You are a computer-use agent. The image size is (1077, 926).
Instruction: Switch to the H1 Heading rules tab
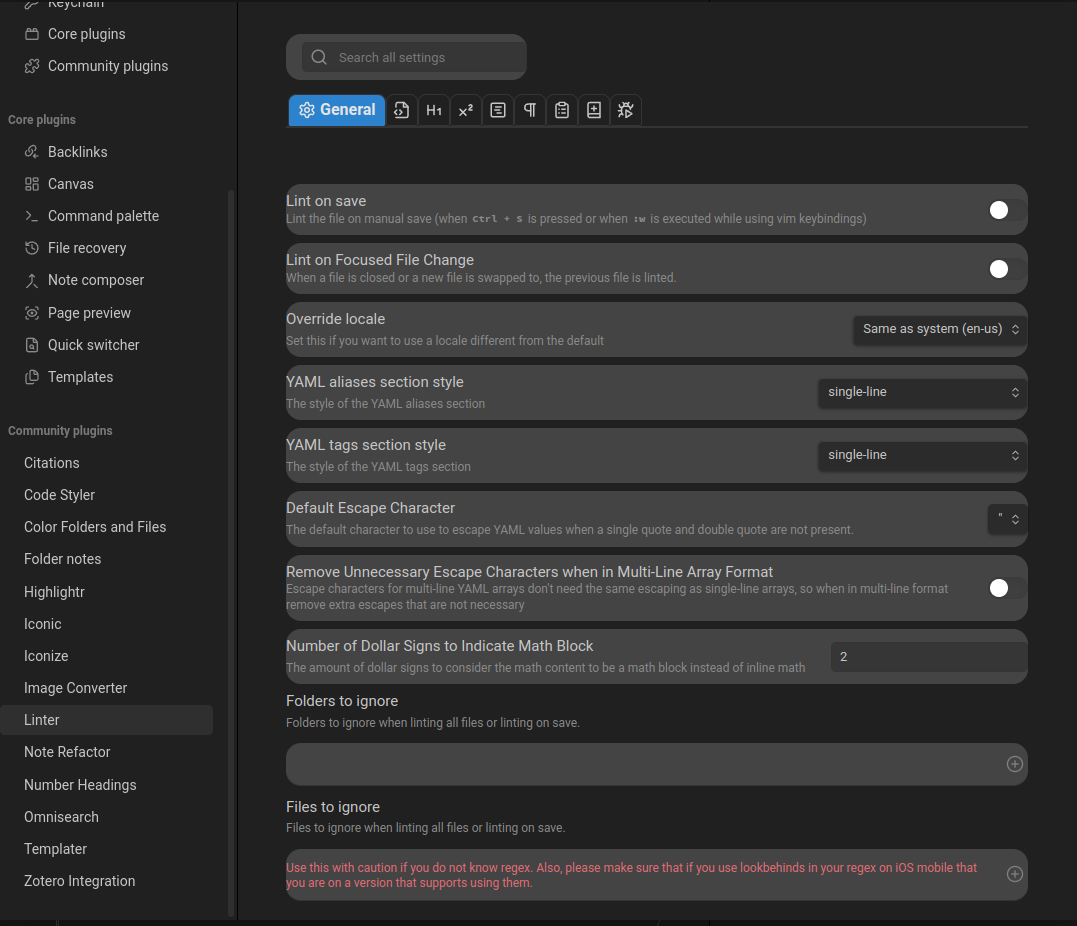pyautogui.click(x=434, y=110)
